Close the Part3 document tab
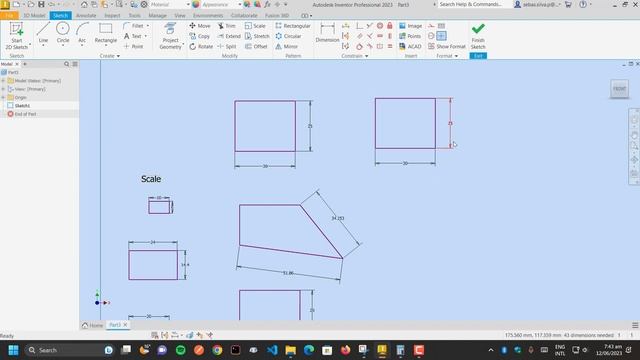 point(125,325)
